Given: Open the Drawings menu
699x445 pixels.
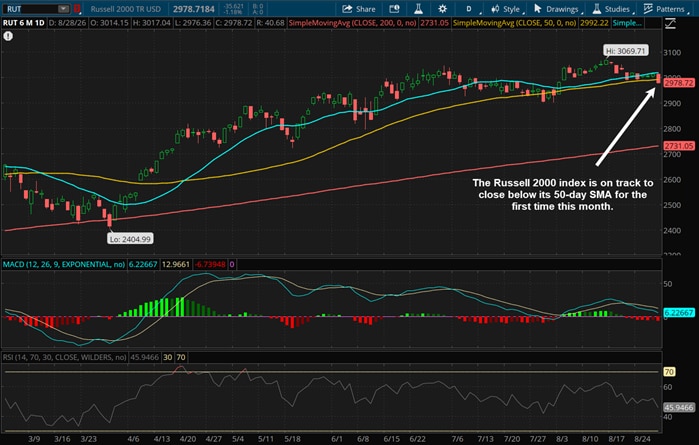Looking at the screenshot, I should point(556,9).
